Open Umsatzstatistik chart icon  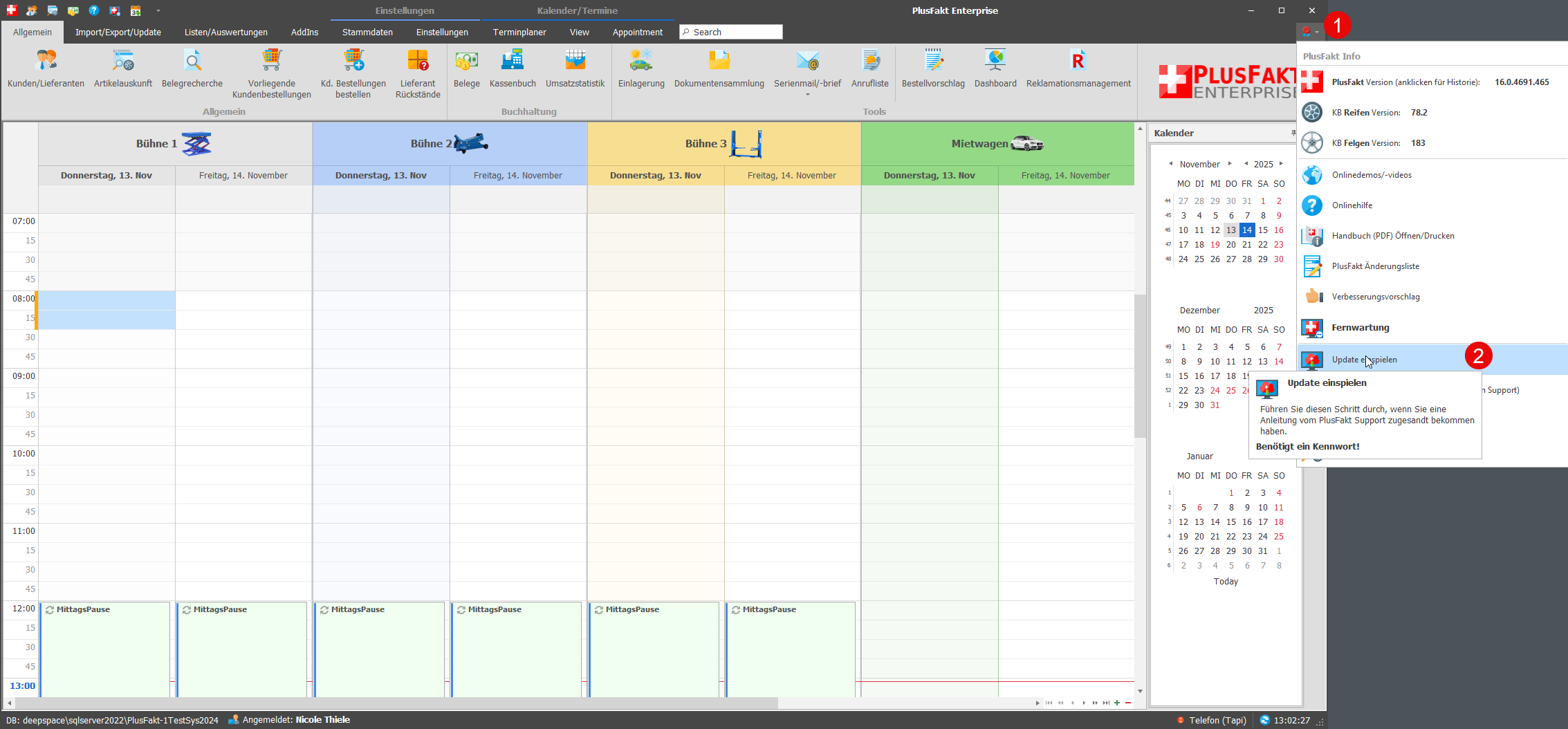coord(575,68)
